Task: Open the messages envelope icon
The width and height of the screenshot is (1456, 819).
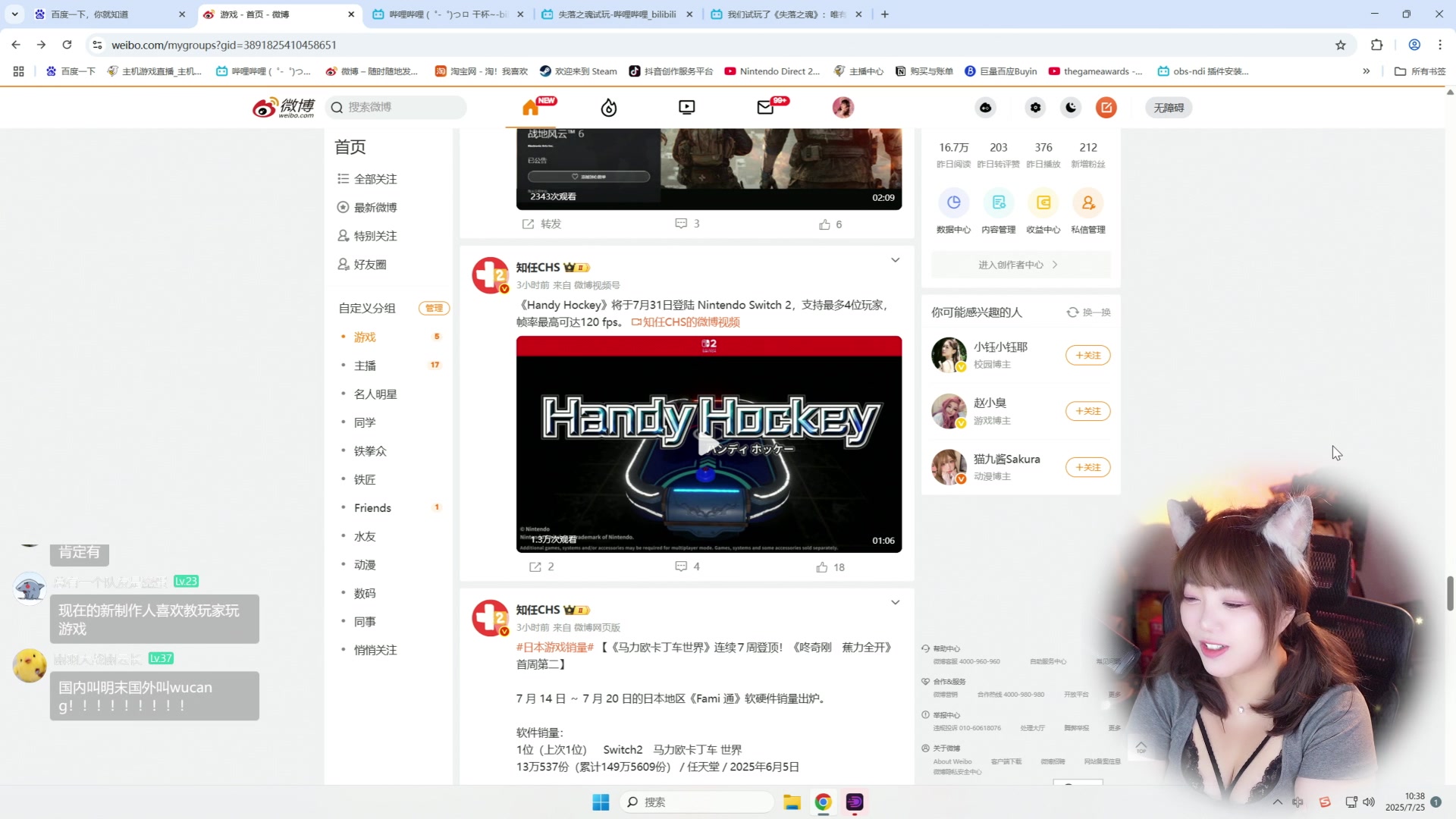Action: pyautogui.click(x=766, y=108)
